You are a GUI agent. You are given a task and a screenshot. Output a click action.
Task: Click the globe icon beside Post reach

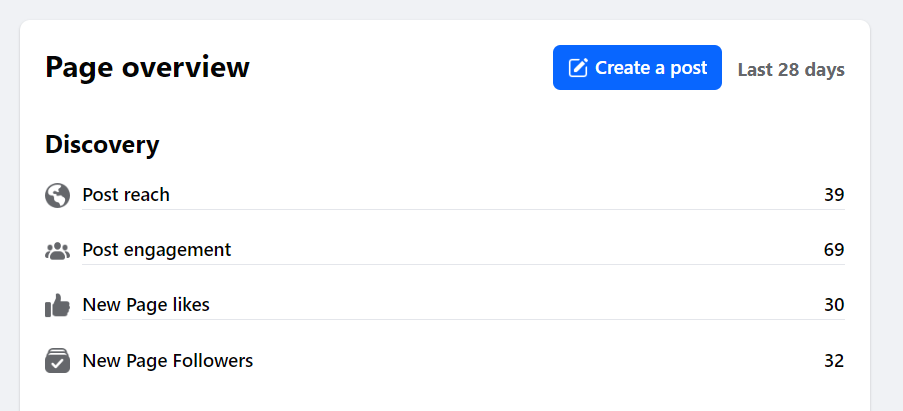point(58,195)
